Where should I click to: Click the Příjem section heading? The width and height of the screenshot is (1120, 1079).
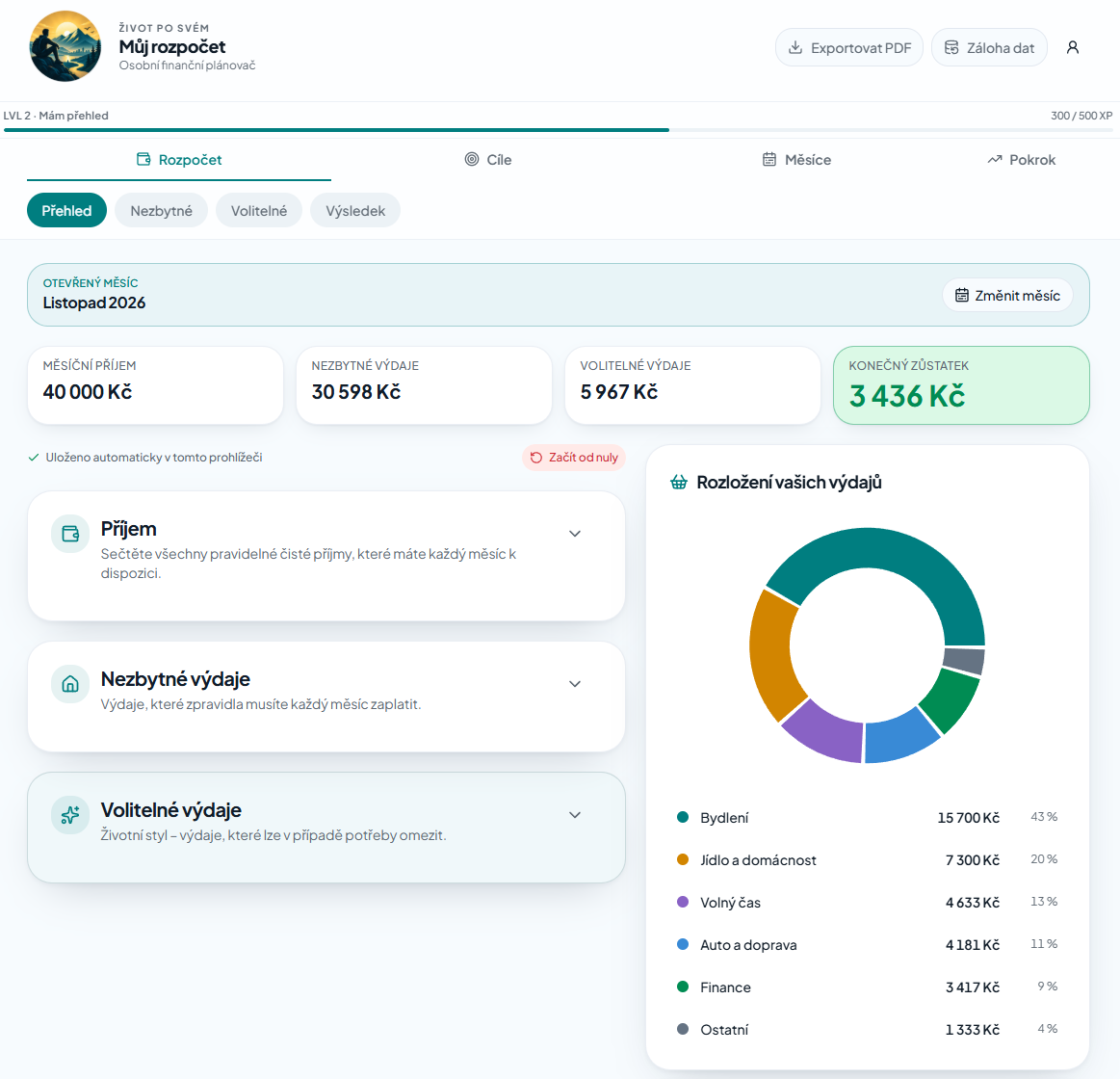129,529
